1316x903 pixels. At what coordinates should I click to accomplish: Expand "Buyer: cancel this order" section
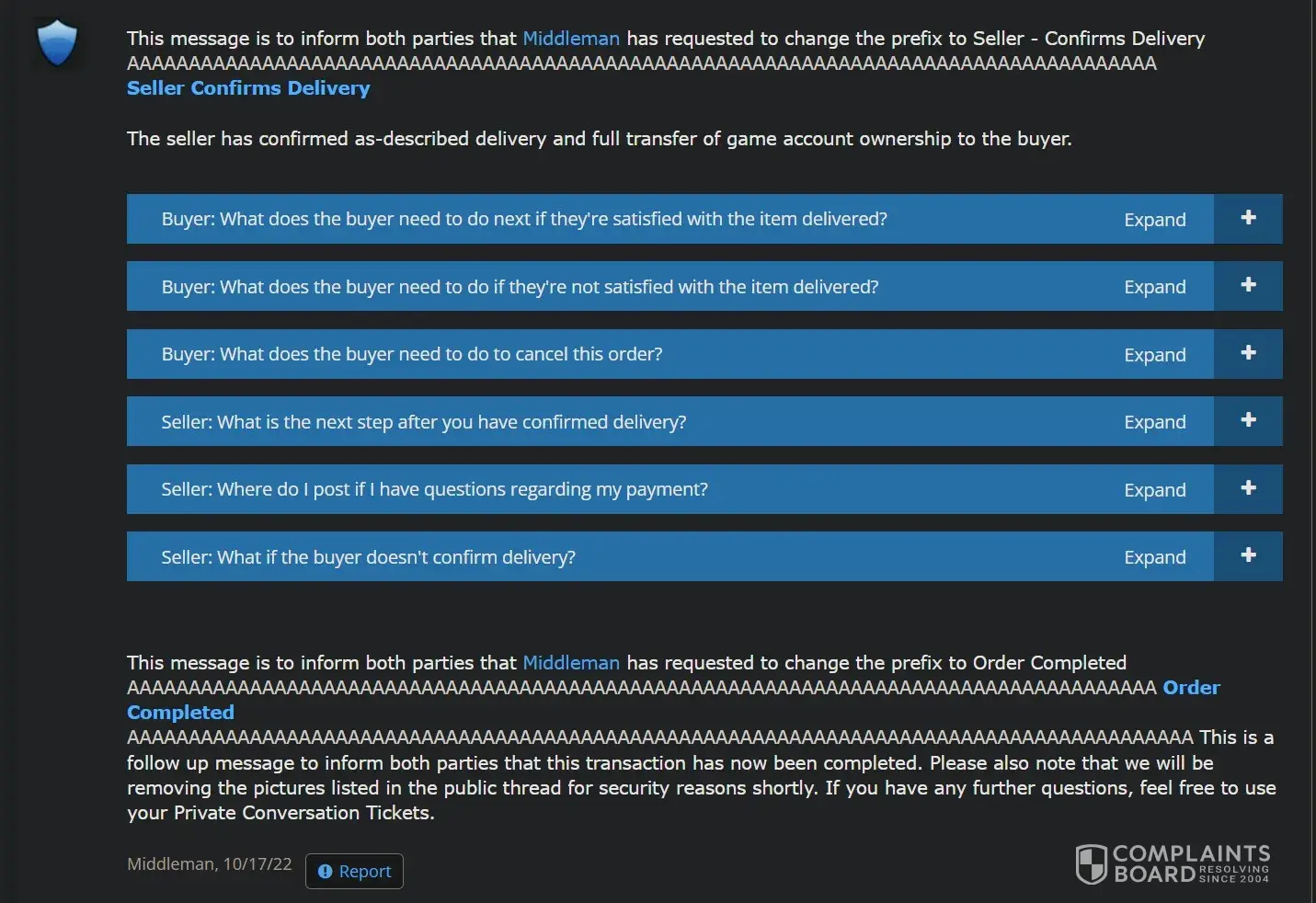[1154, 355]
